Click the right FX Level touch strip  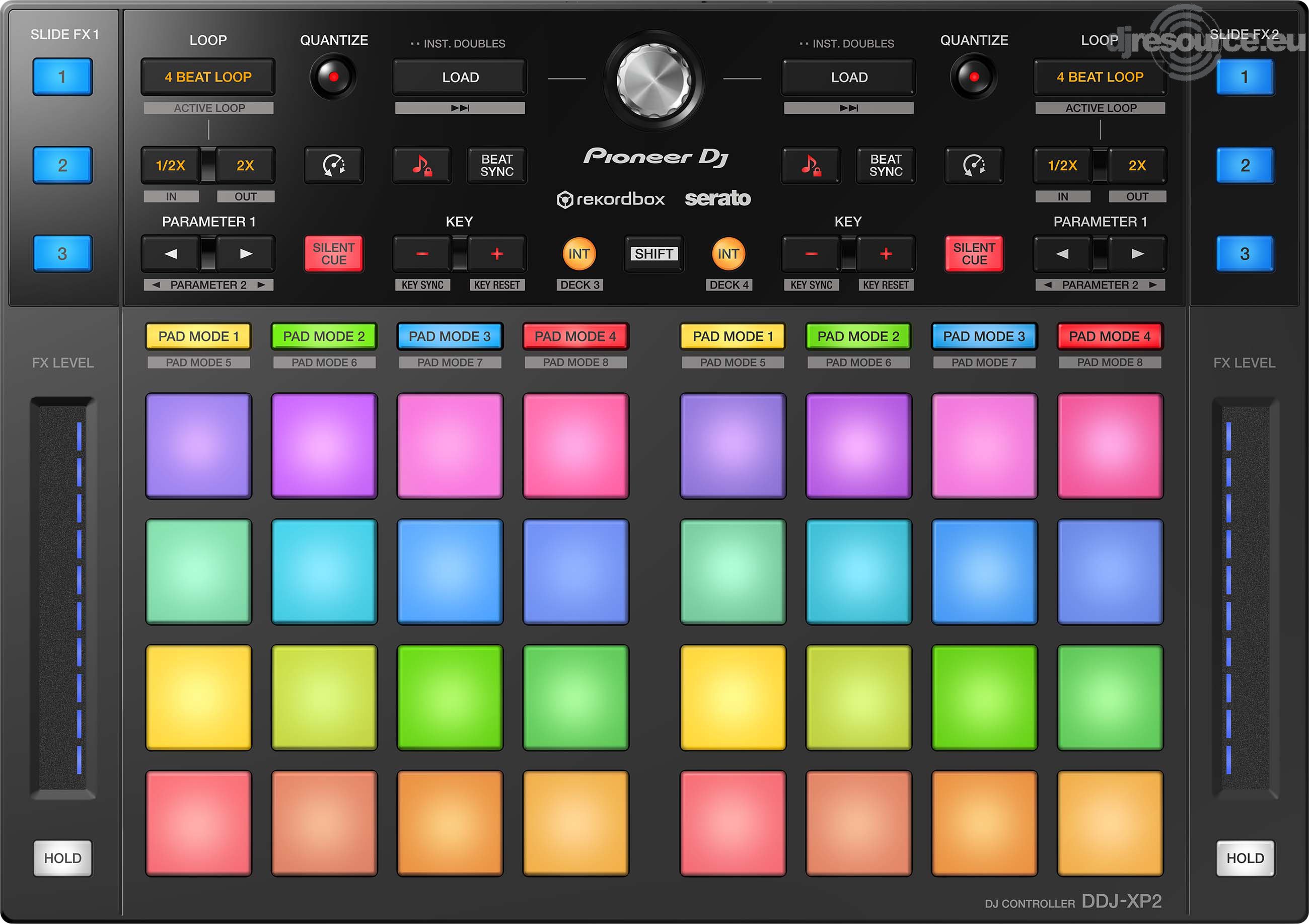(x=1245, y=598)
